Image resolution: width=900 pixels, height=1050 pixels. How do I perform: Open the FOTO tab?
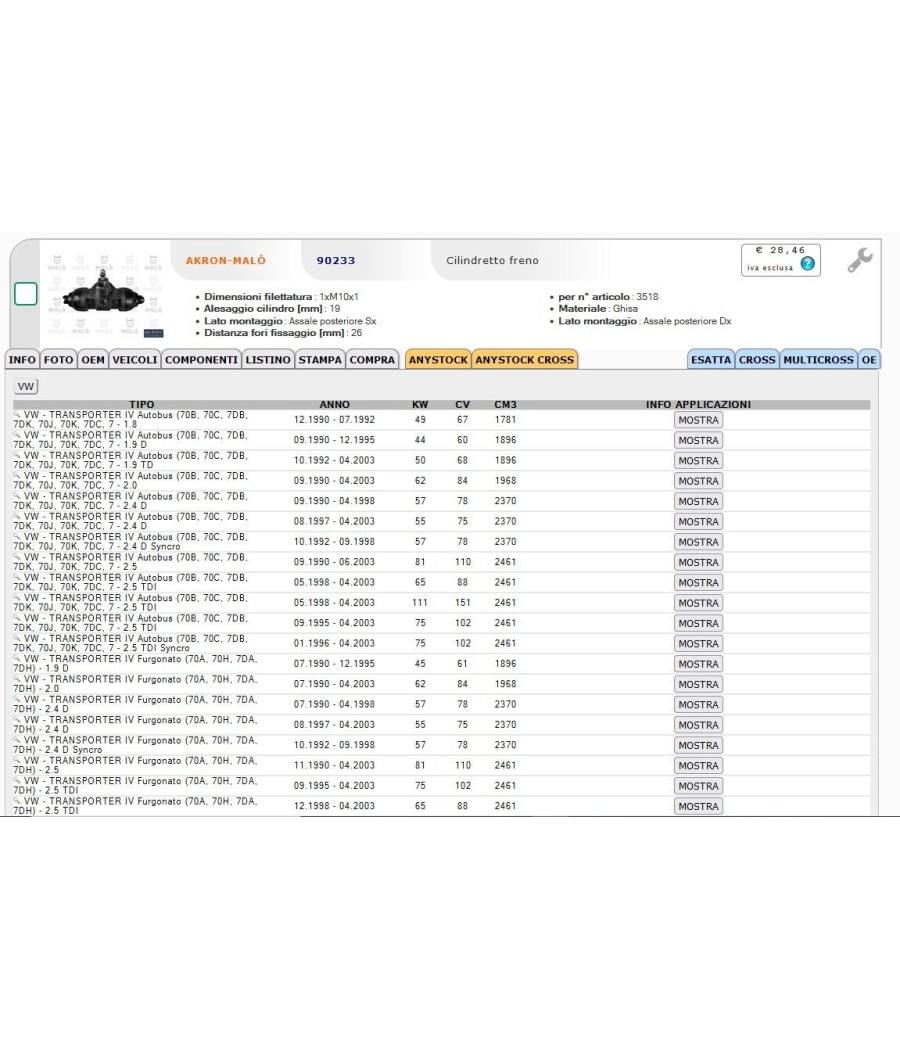[58, 360]
